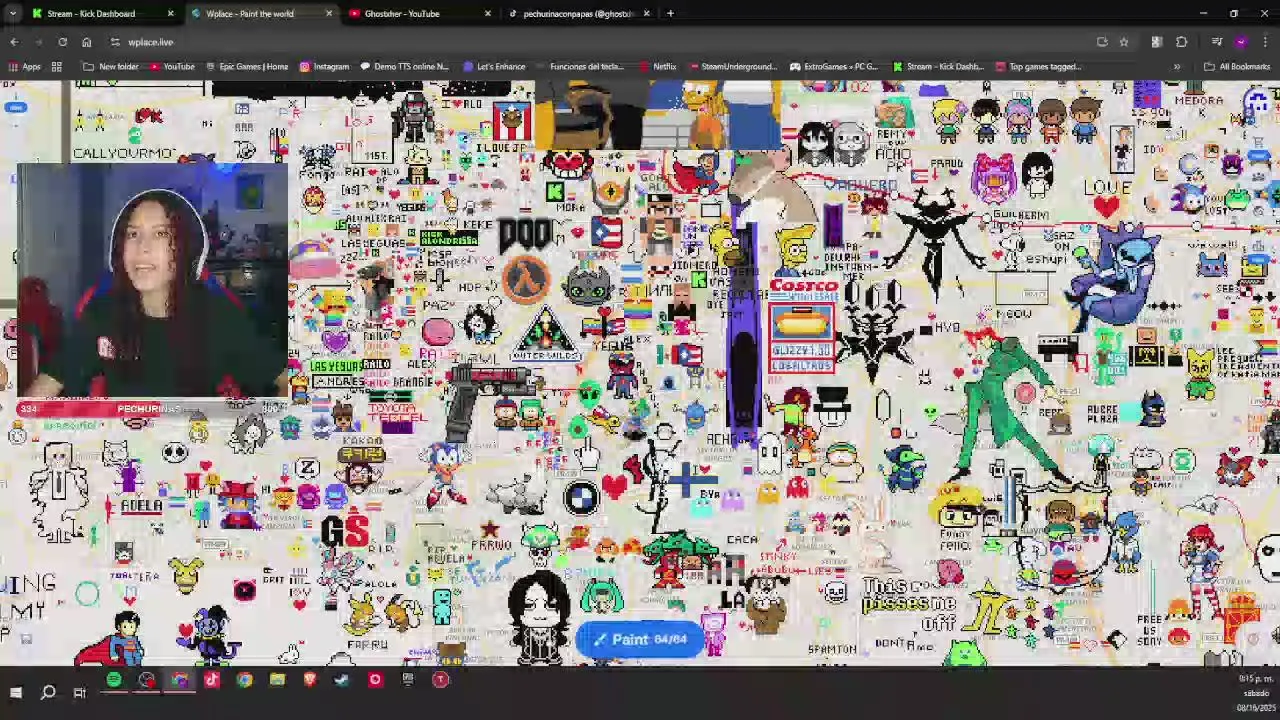Open a new browser tab

point(670,13)
